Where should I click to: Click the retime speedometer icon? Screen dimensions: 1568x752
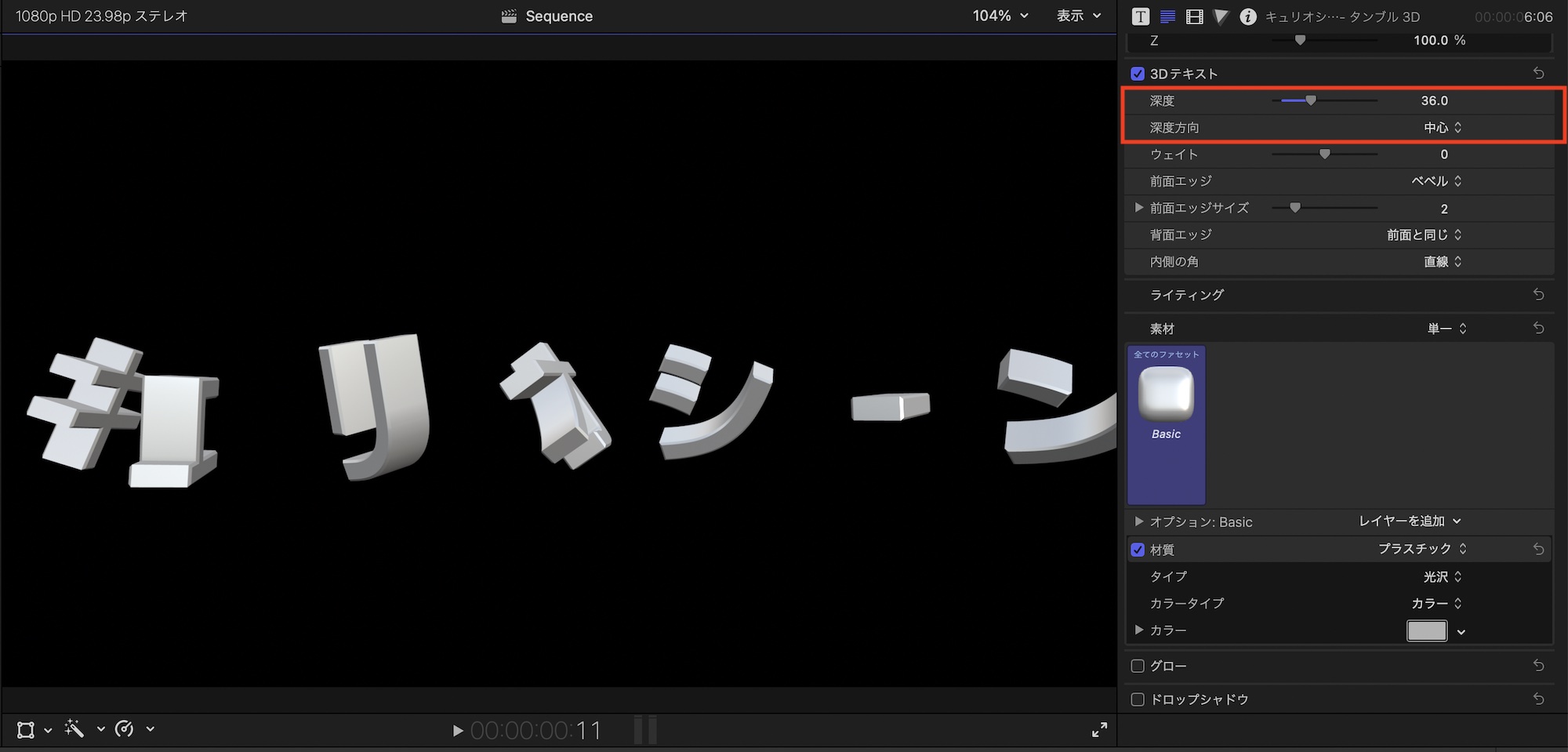[124, 729]
